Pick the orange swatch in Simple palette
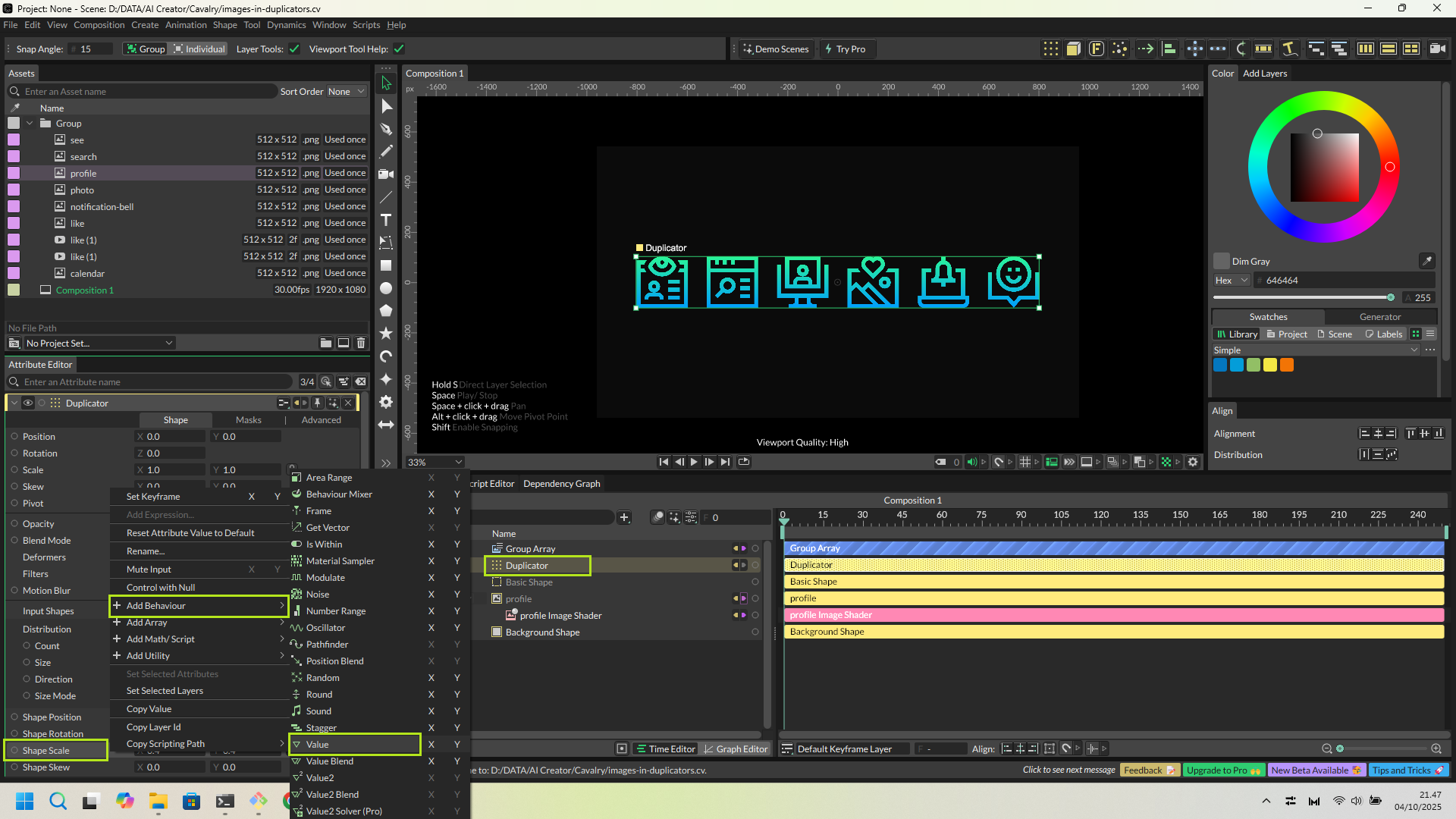 tap(1287, 366)
